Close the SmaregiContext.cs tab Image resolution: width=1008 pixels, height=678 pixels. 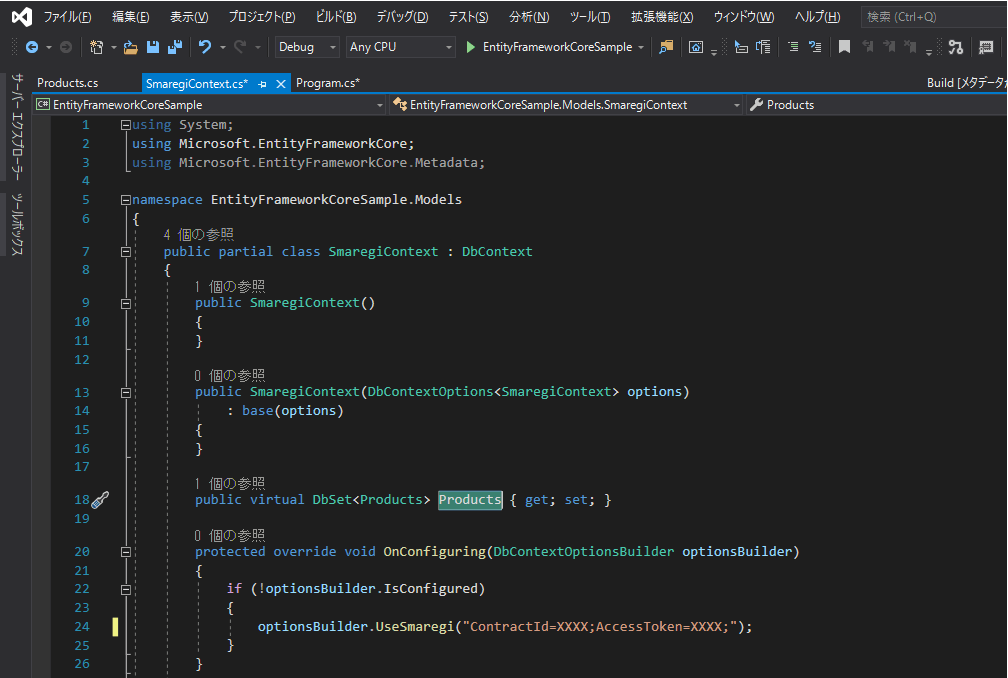281,84
